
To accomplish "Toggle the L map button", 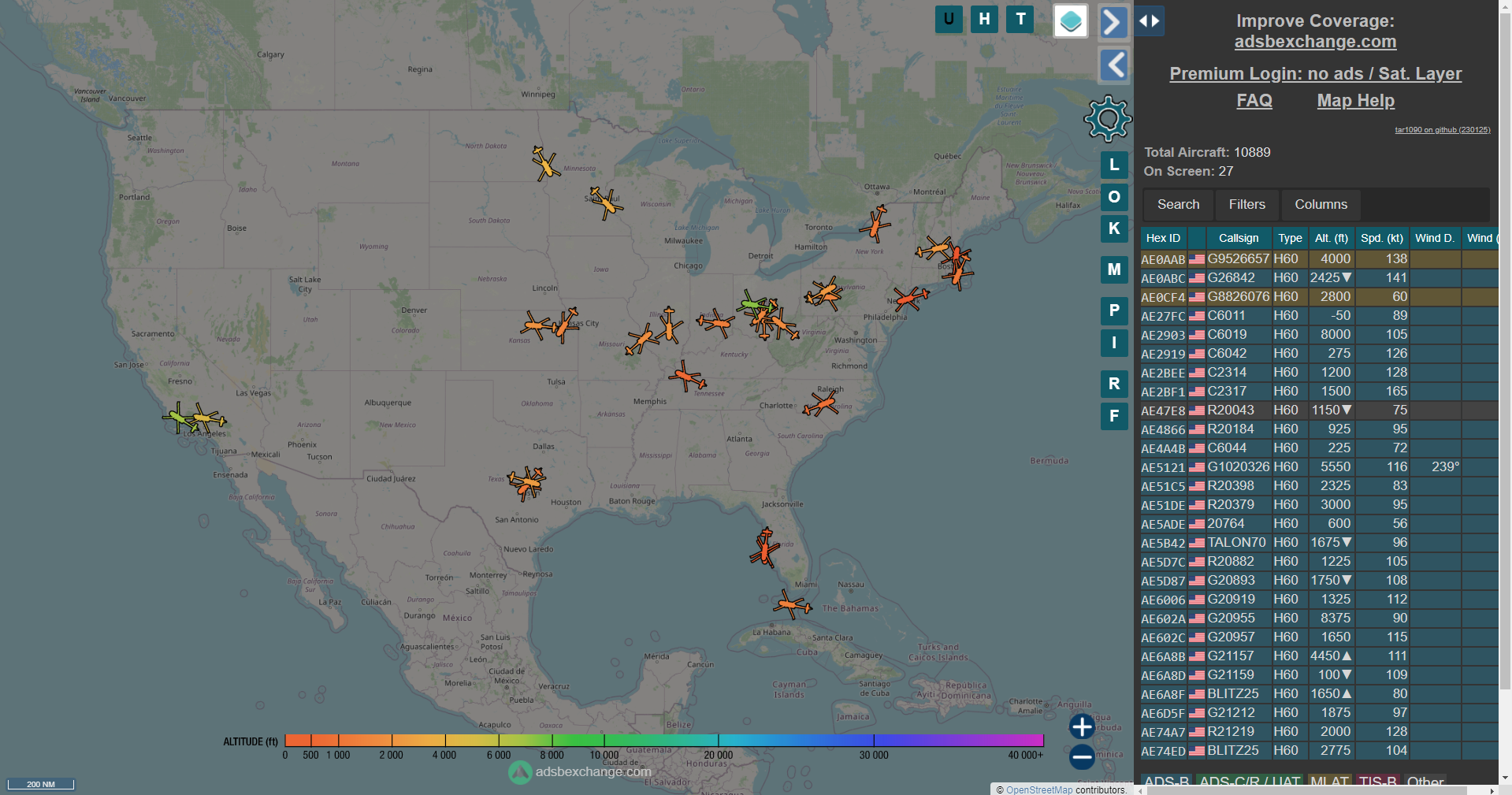I will pos(1114,165).
